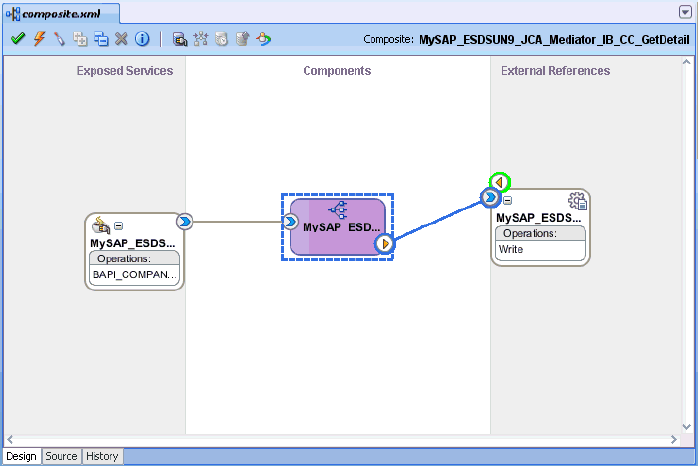
Task: Click the composite name MySAP_ESDSUN9_JCA_Mediator_IB_CC_GetDetail
Action: 554,40
